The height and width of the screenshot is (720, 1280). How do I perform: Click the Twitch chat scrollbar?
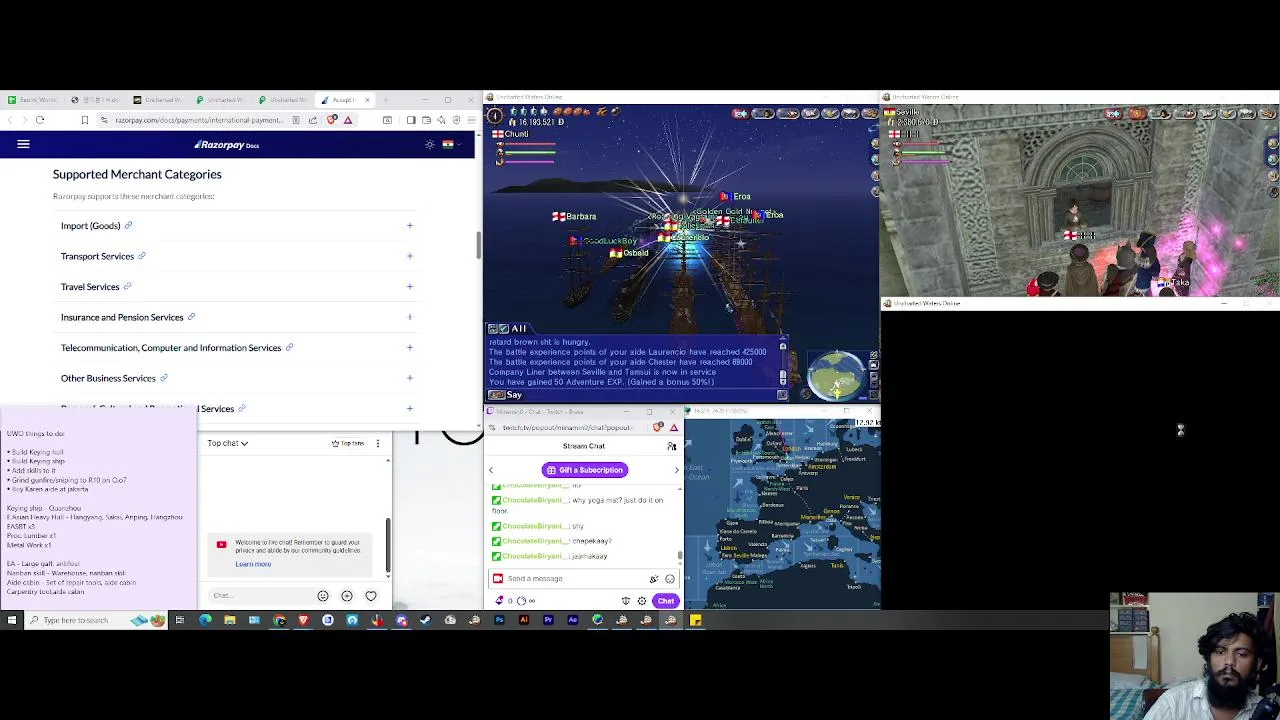(681, 555)
